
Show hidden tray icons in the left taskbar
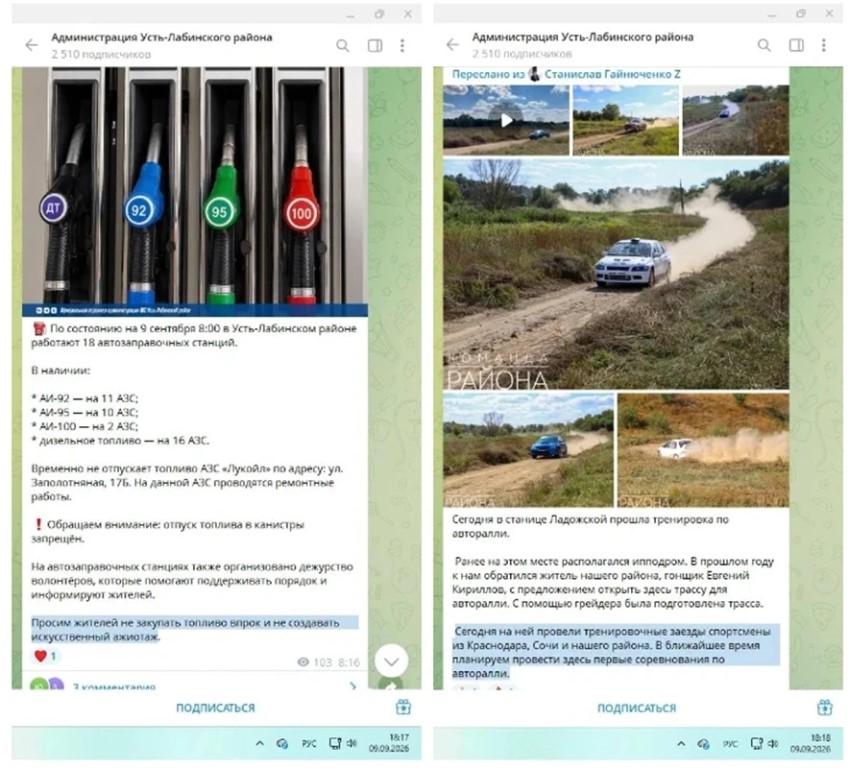[x=260, y=743]
